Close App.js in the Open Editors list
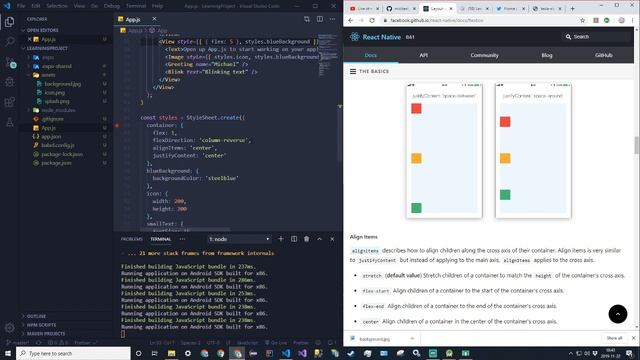Image resolution: width=640 pixels, height=360 pixels. [x=29, y=39]
